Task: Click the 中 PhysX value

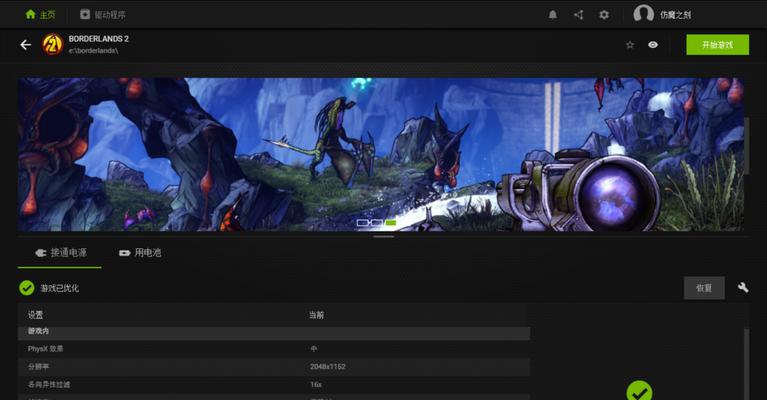Action: tap(314, 349)
